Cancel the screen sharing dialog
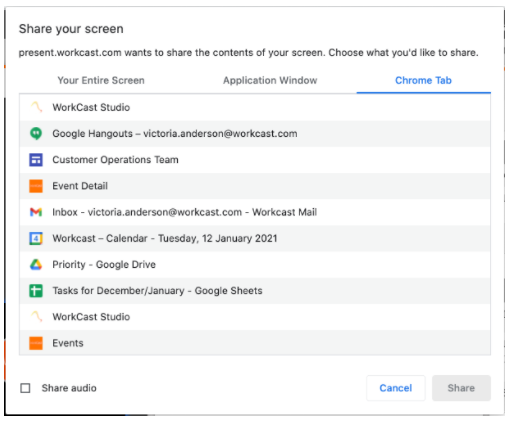The image size is (510, 425). 396,388
